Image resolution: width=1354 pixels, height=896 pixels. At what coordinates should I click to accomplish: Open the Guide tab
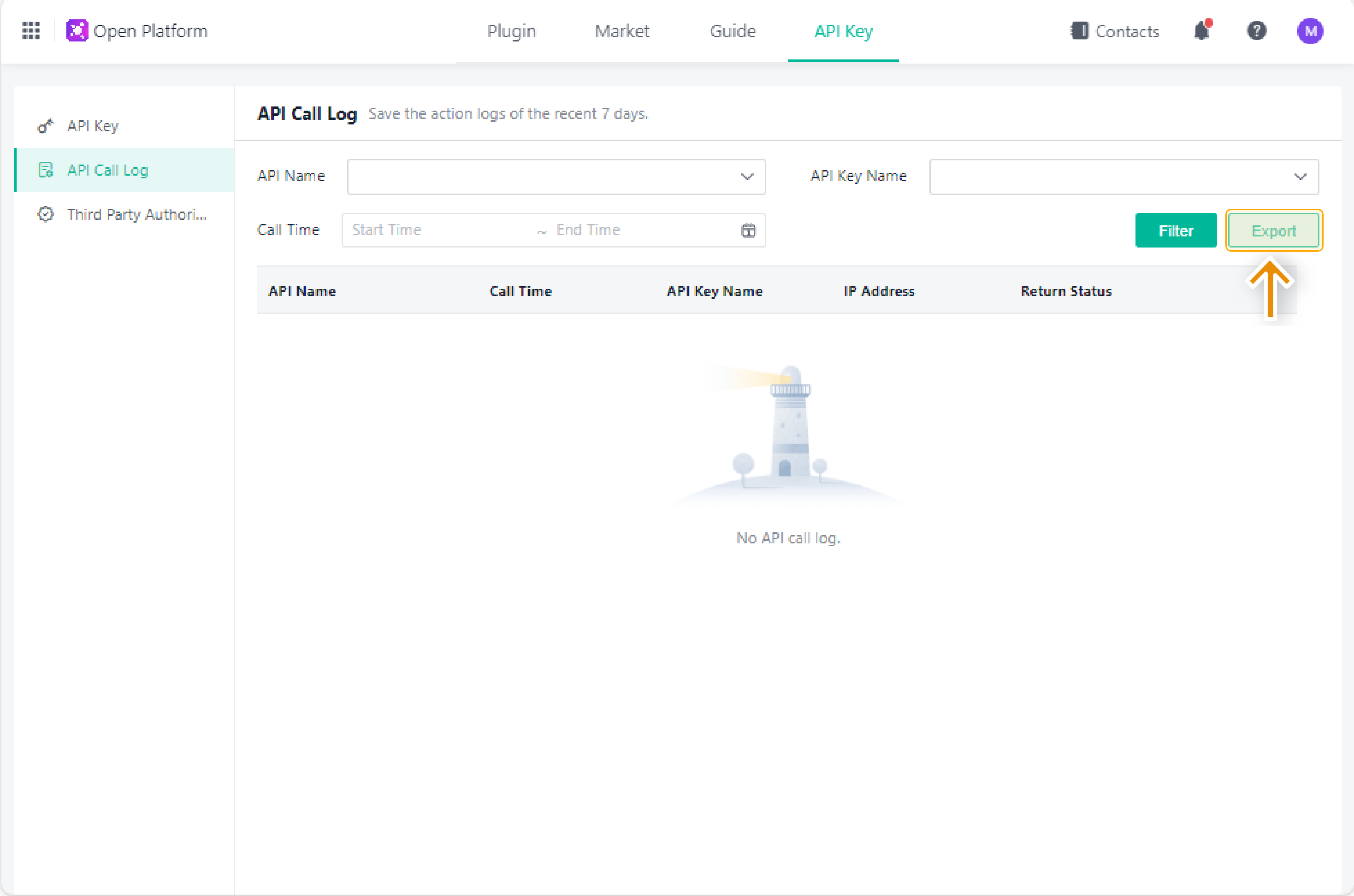[x=733, y=31]
